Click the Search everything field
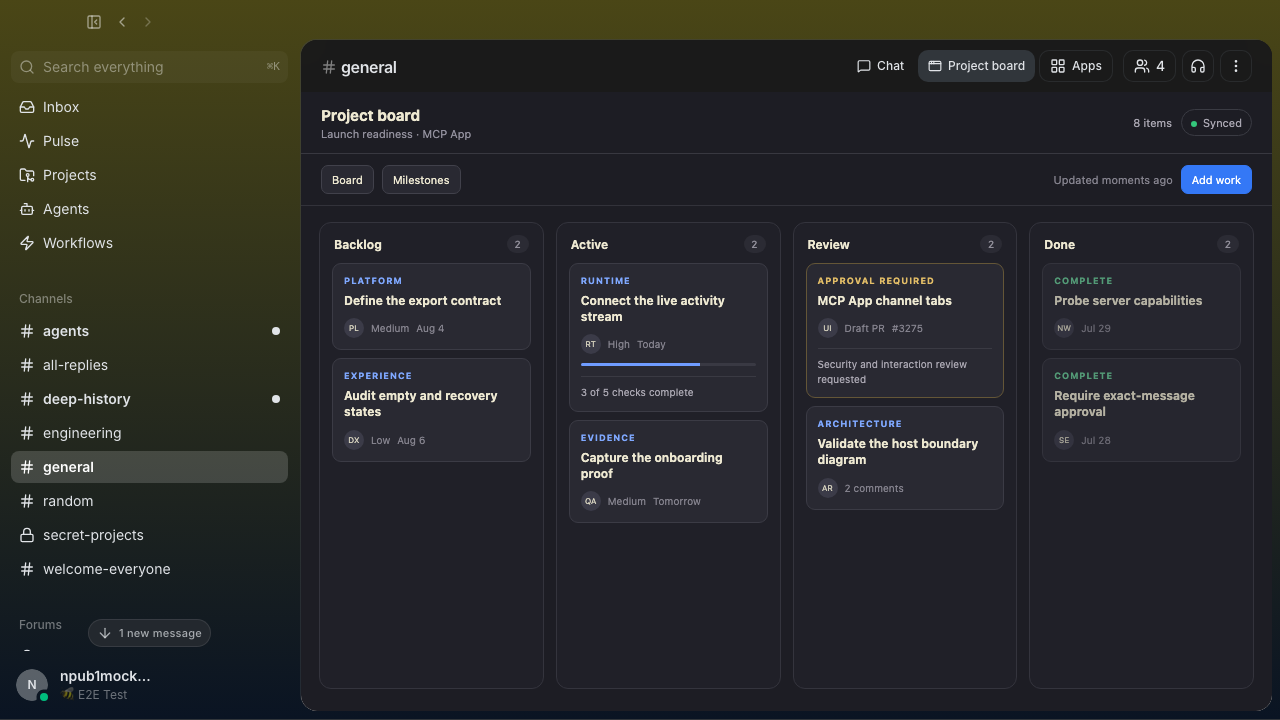 tap(149, 67)
